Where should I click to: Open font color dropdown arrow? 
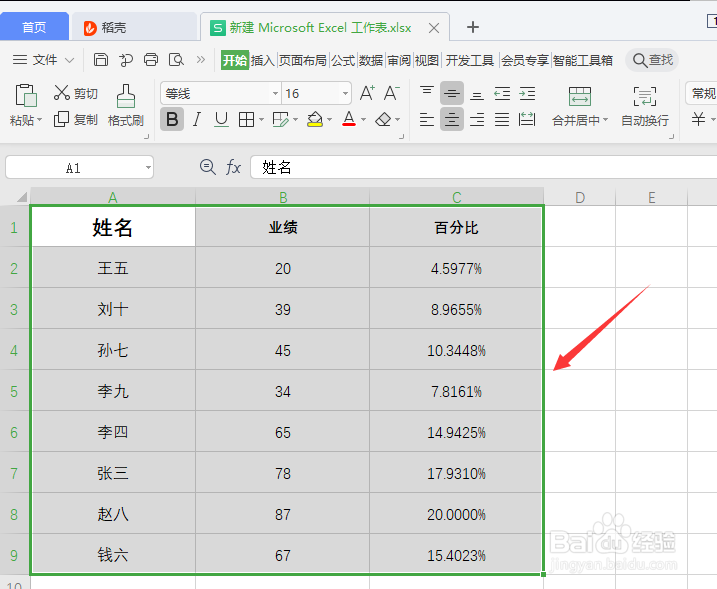(x=364, y=120)
